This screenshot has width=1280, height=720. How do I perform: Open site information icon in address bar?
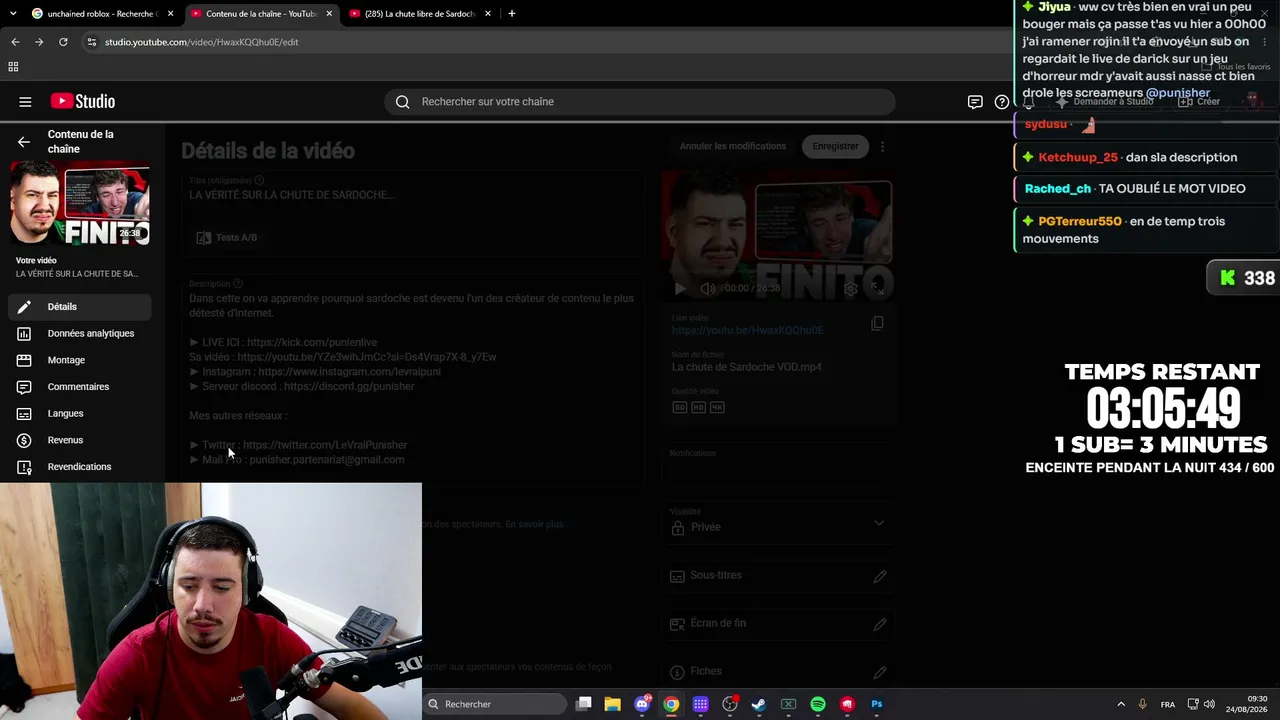(92, 42)
